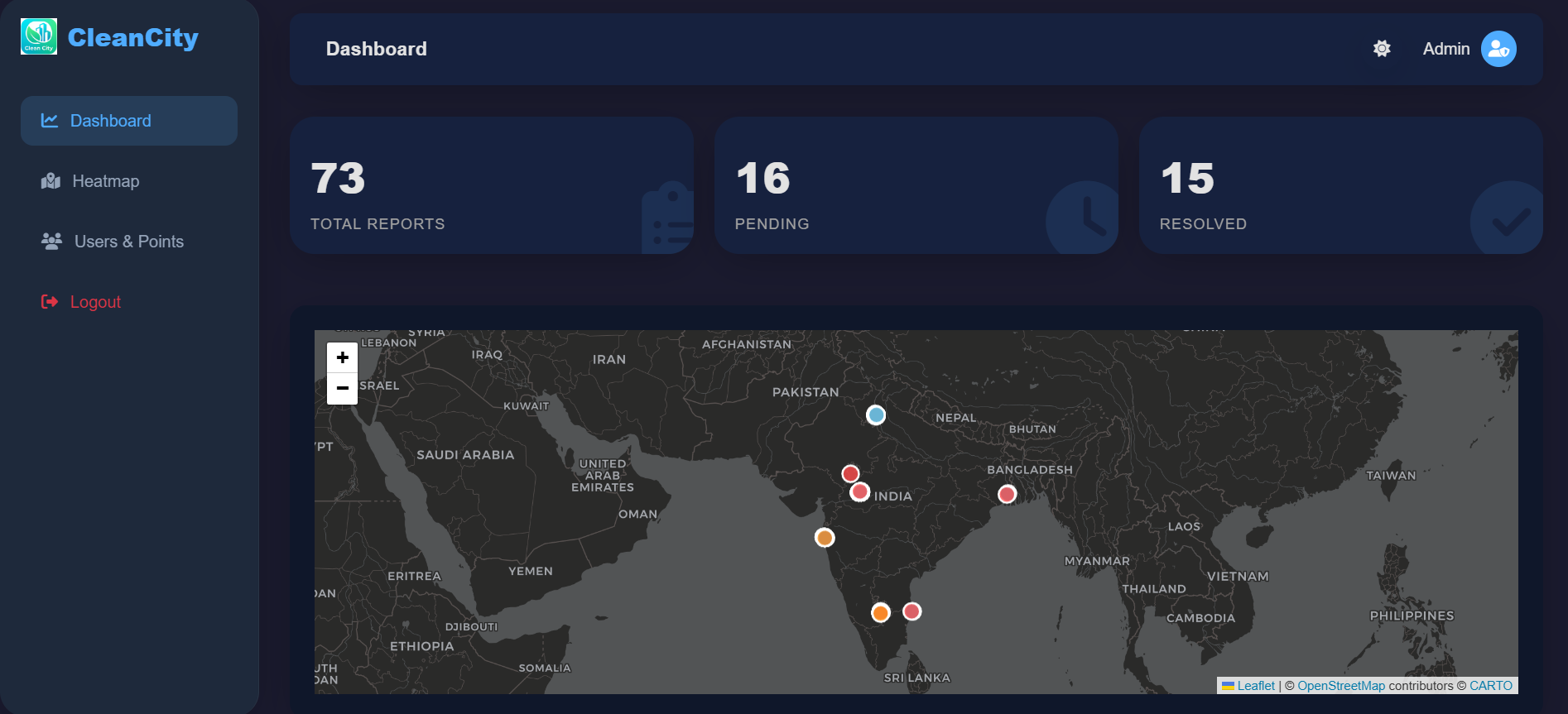Log out using the Logout link
Image resolution: width=1568 pixels, height=714 pixels.
pos(95,302)
